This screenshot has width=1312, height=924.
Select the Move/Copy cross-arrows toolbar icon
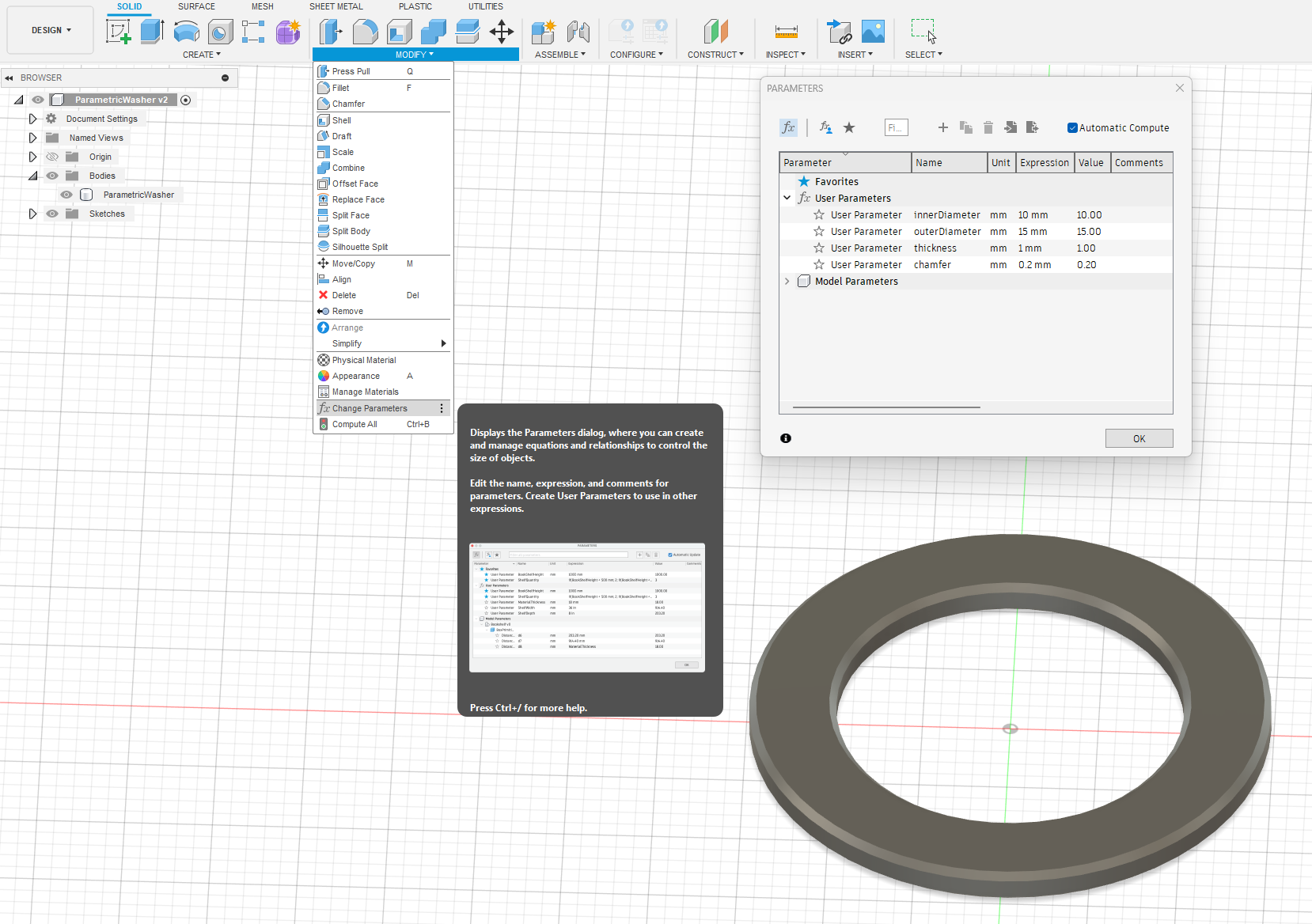click(502, 32)
